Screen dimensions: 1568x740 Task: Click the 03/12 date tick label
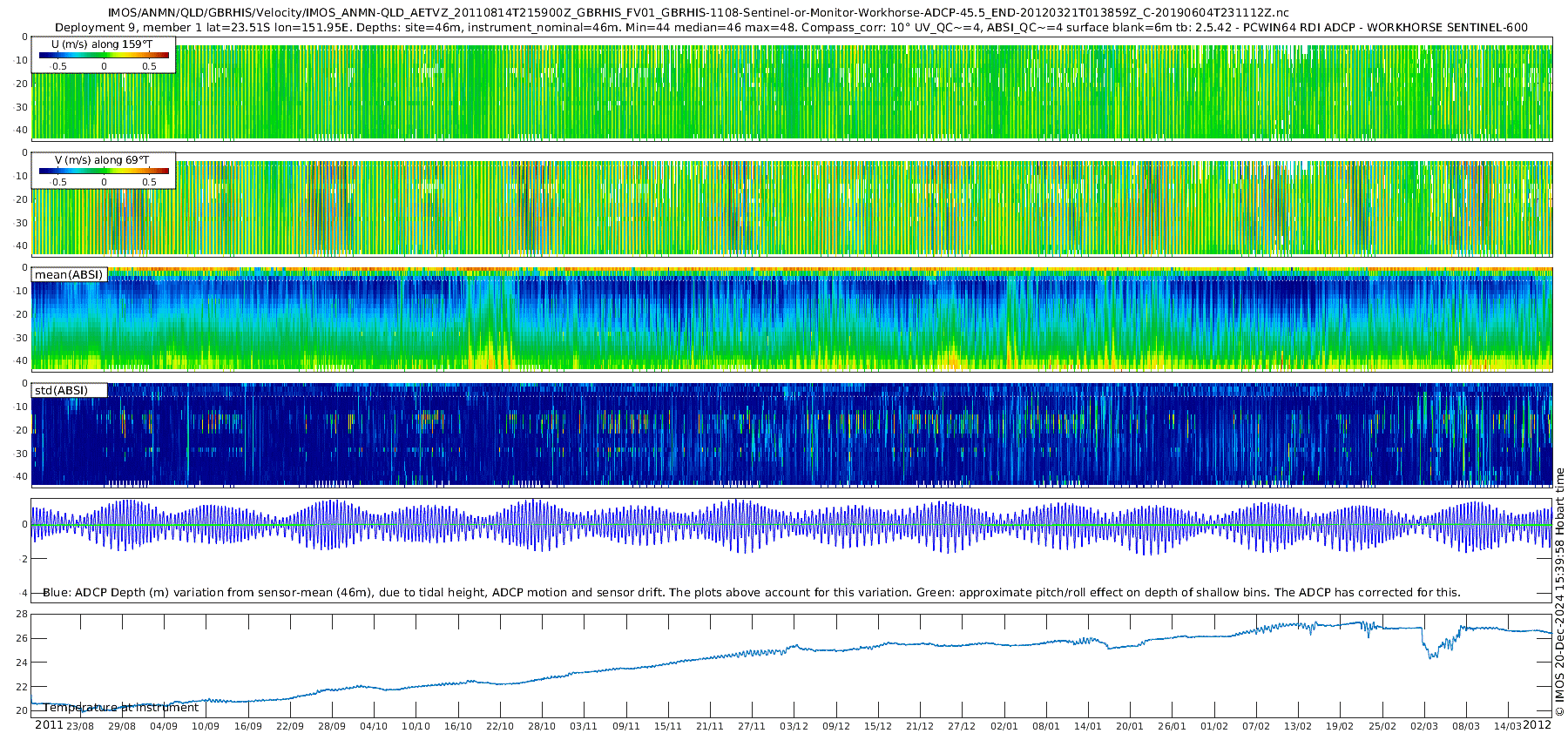coord(794,726)
